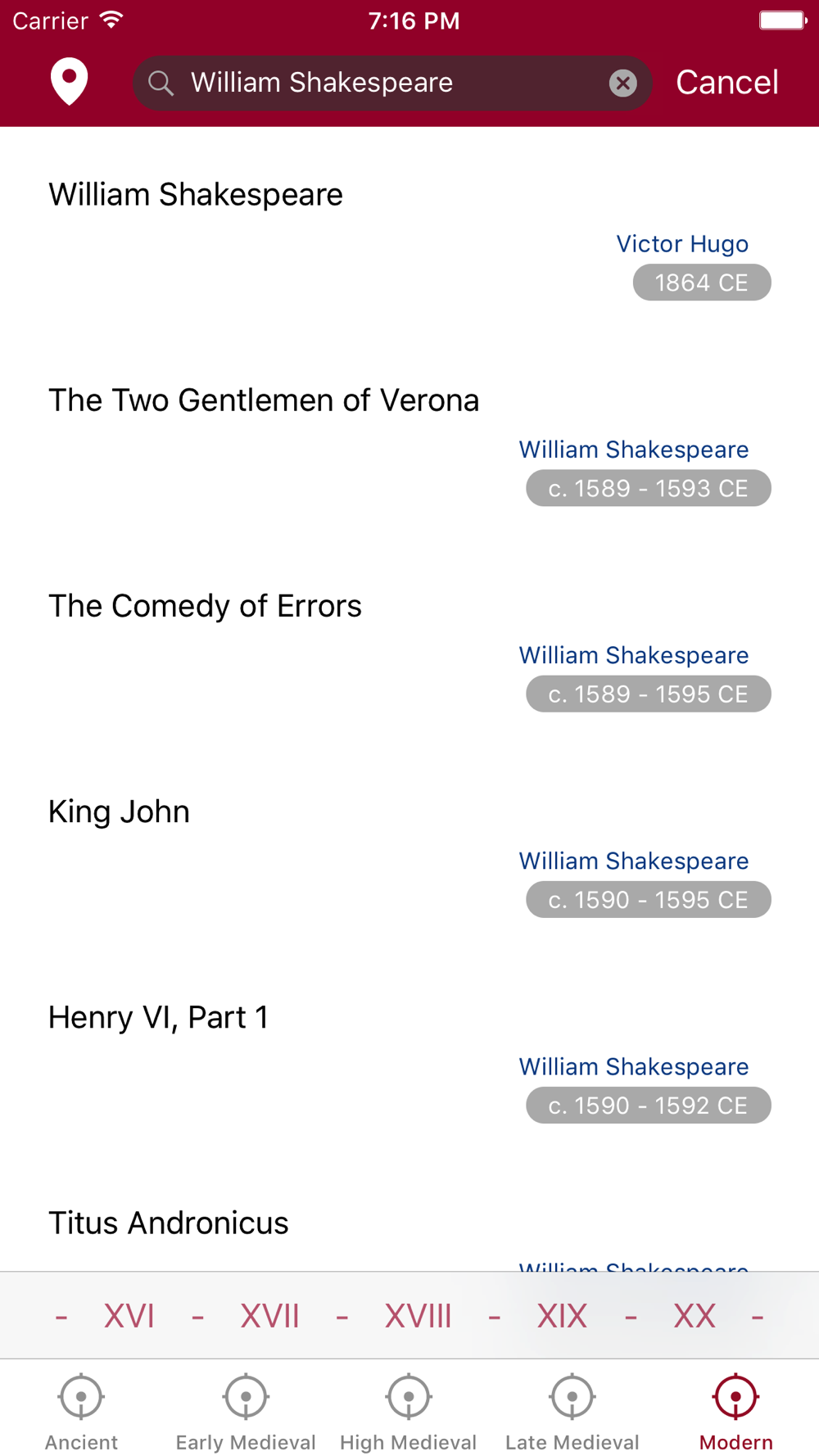Tap the 1864 CE date badge
The height and width of the screenshot is (1456, 819).
tap(702, 283)
